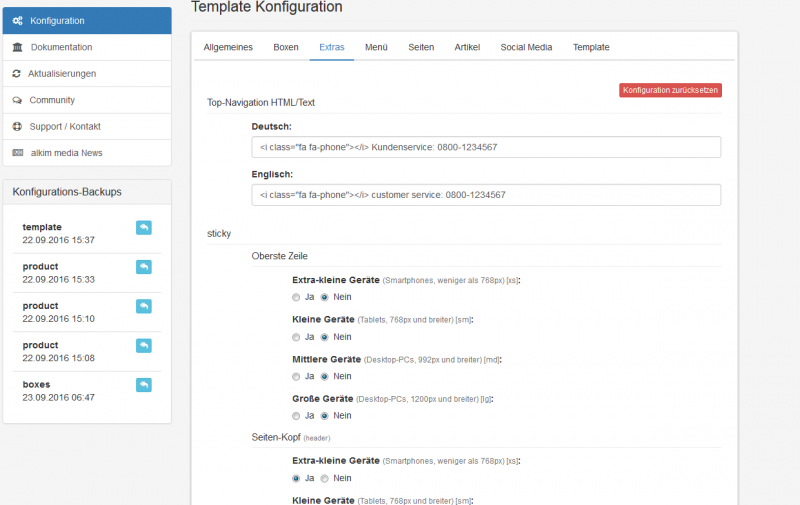Click the 'Template Konfiguration' page title
Image resolution: width=800 pixels, height=505 pixels.
pos(266,7)
